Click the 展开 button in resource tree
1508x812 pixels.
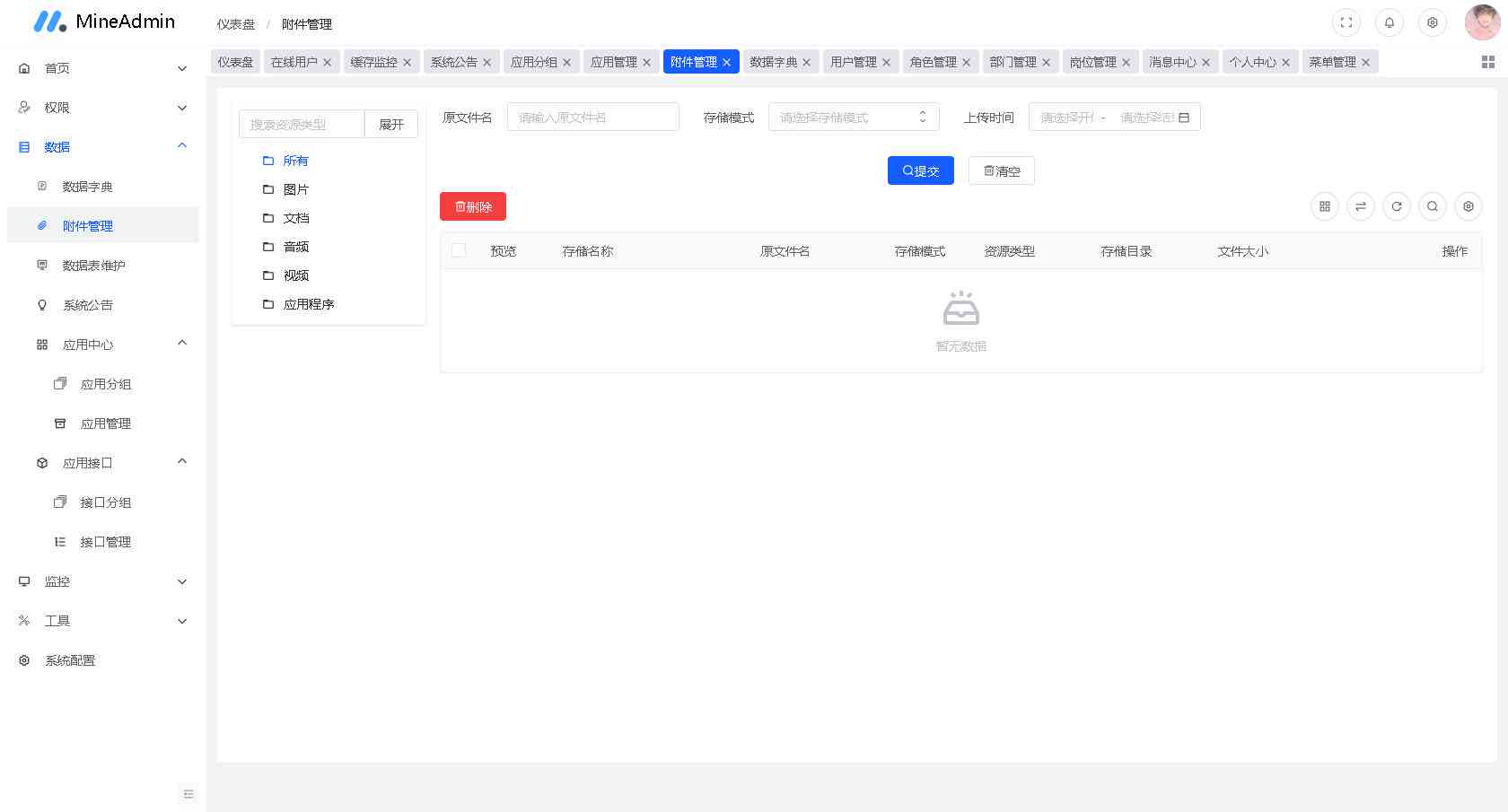coord(391,124)
